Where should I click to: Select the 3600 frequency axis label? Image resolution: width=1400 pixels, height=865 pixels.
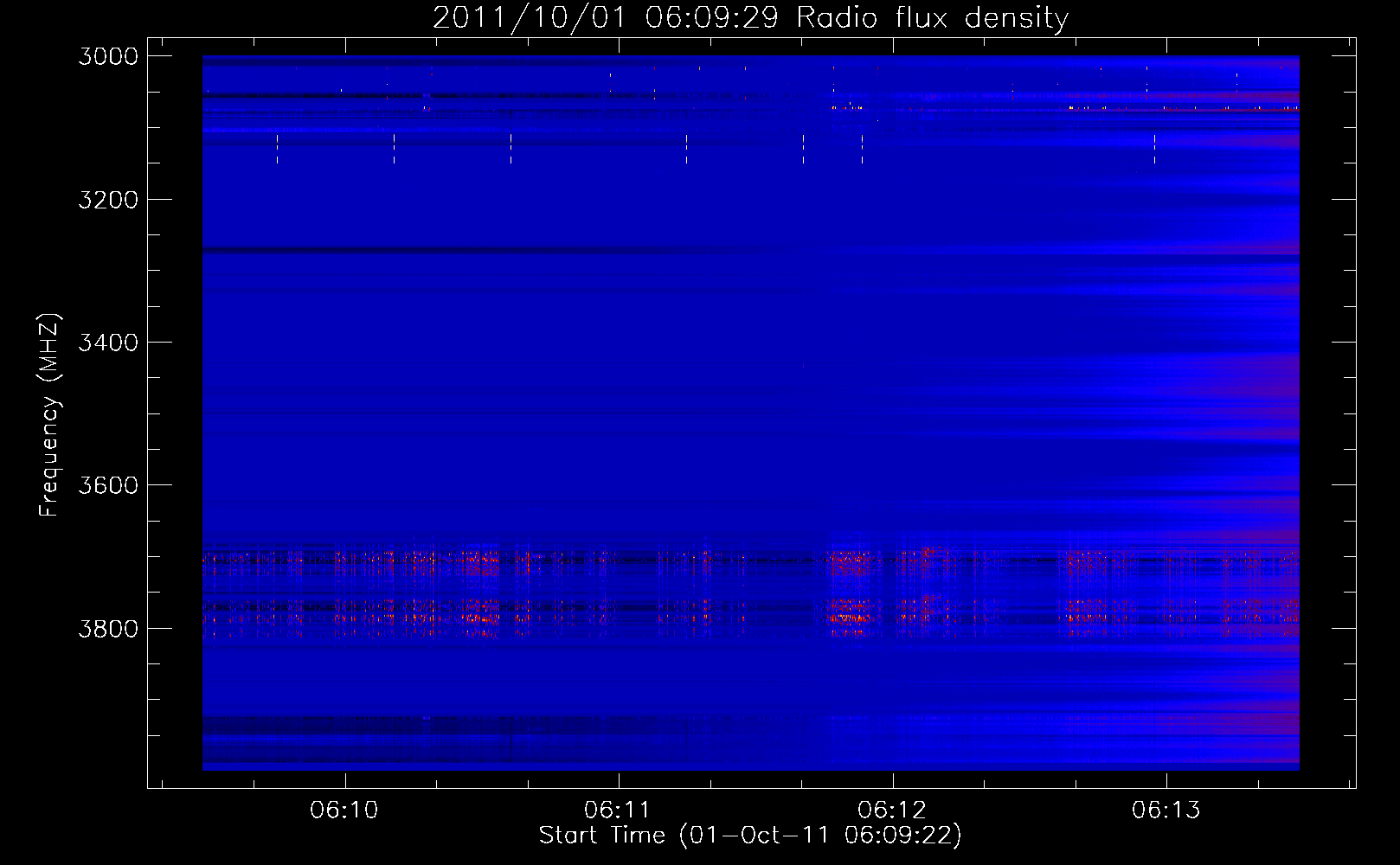click(x=108, y=485)
